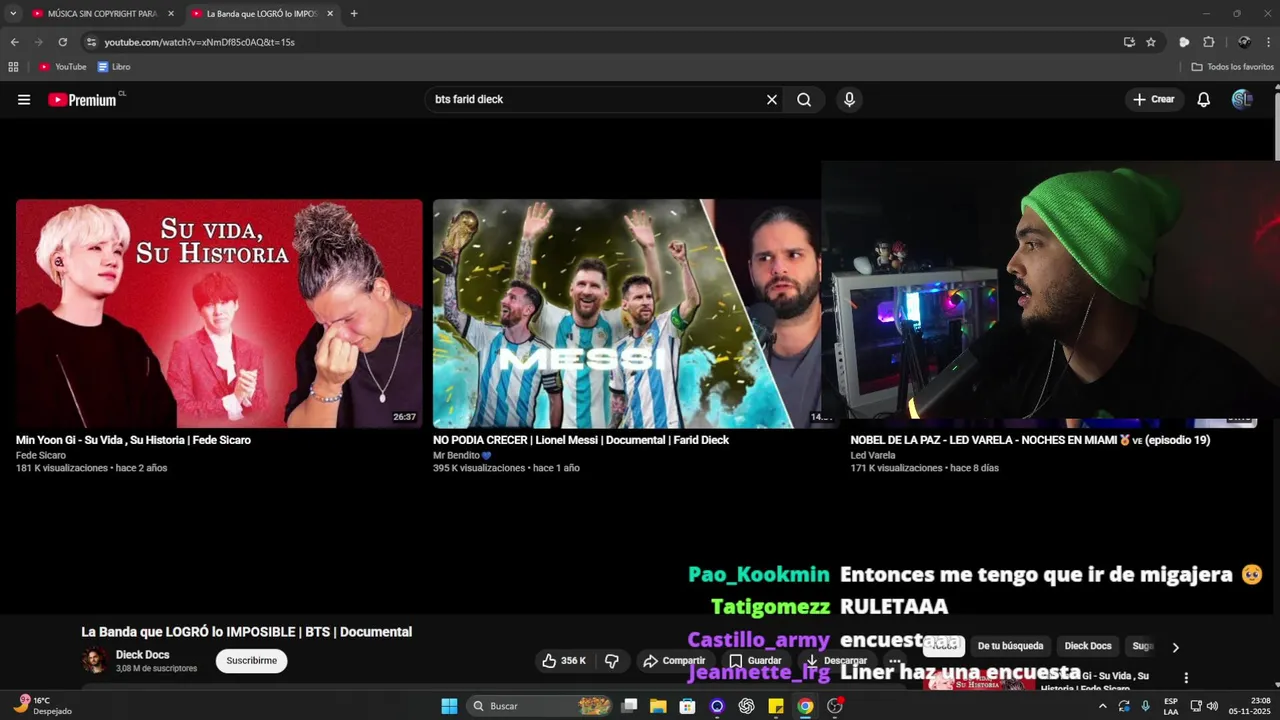Reload the current page

pos(62,42)
